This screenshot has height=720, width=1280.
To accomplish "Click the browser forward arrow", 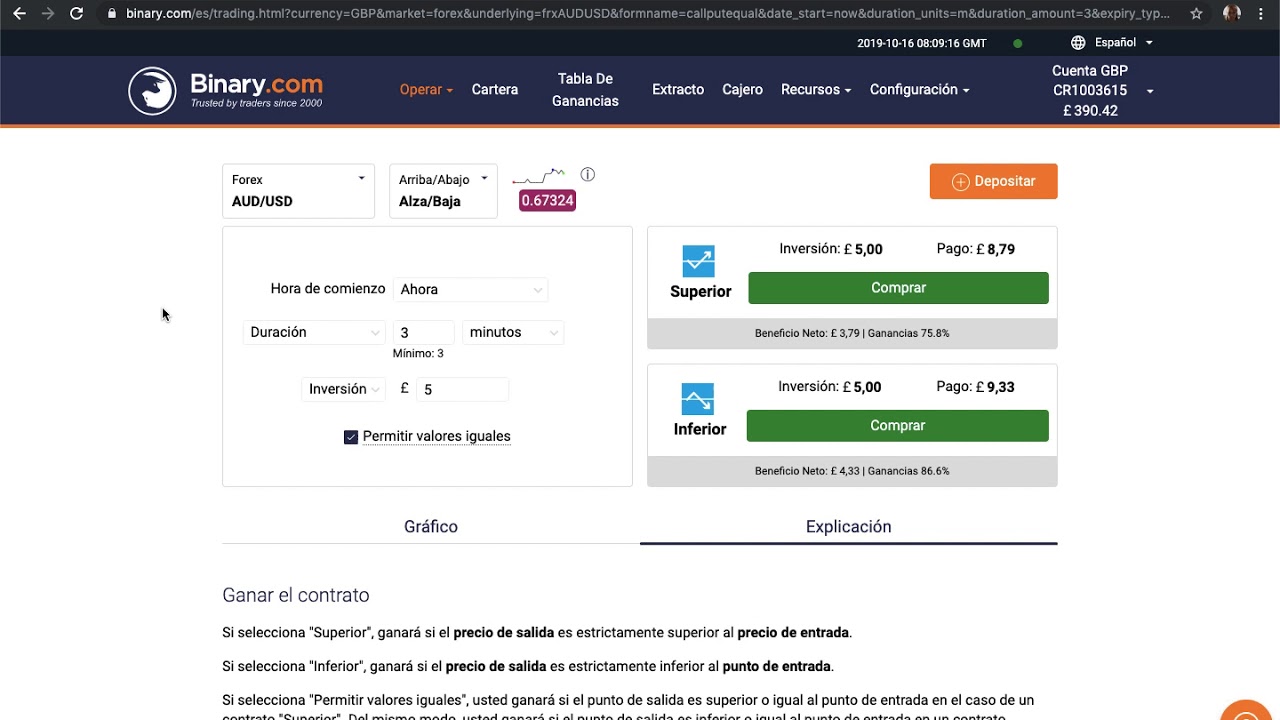I will 47,14.
